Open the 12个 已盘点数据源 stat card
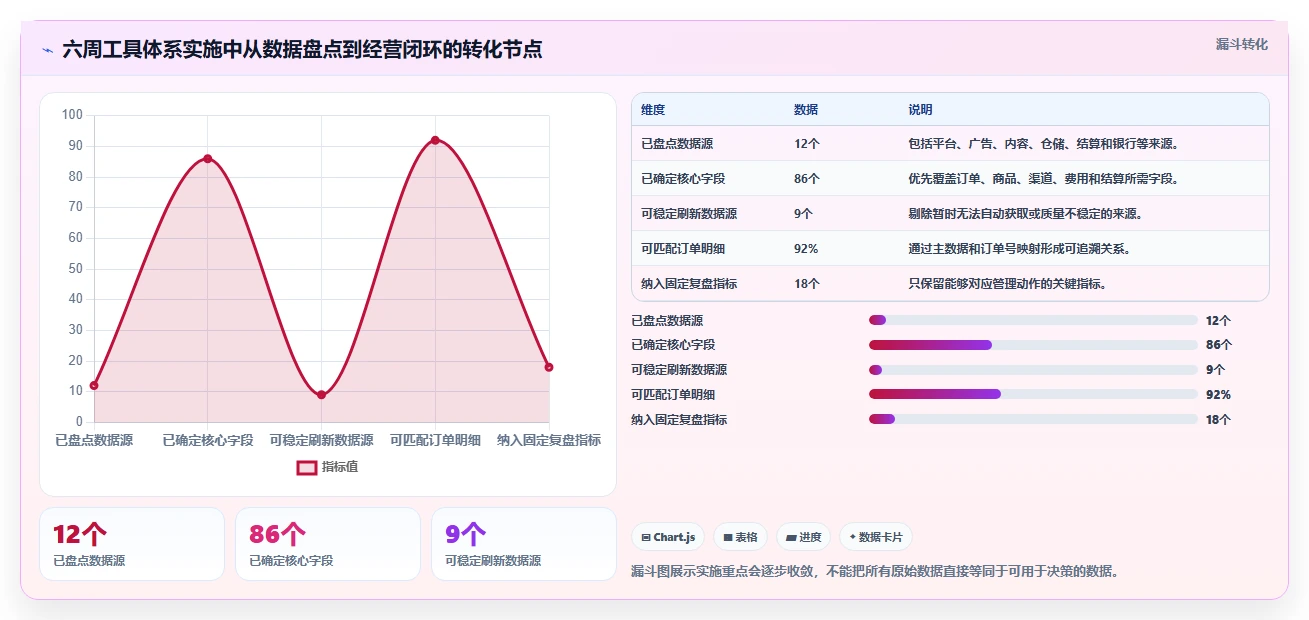 tap(132, 544)
